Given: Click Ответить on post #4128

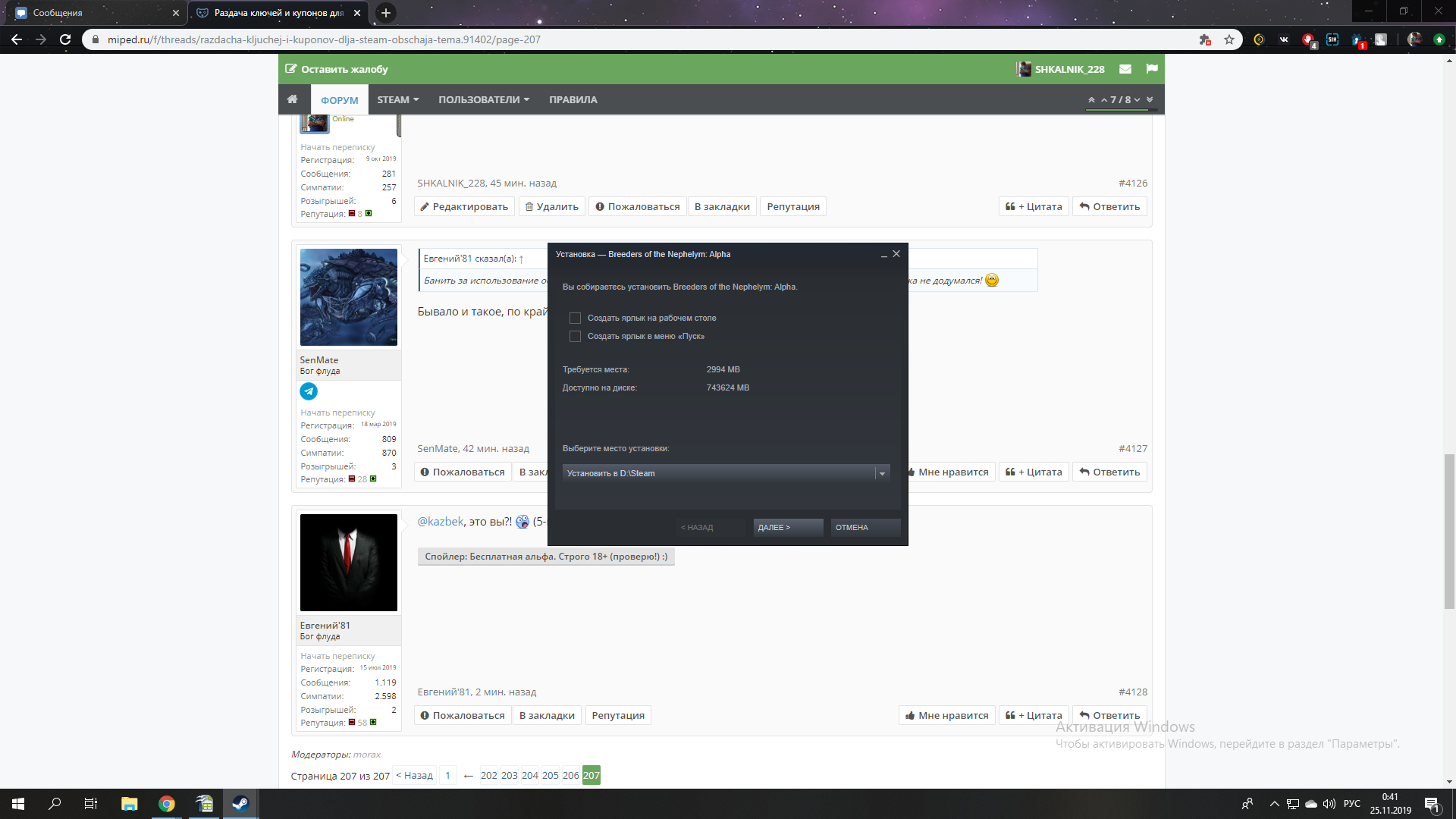Looking at the screenshot, I should tap(1109, 716).
